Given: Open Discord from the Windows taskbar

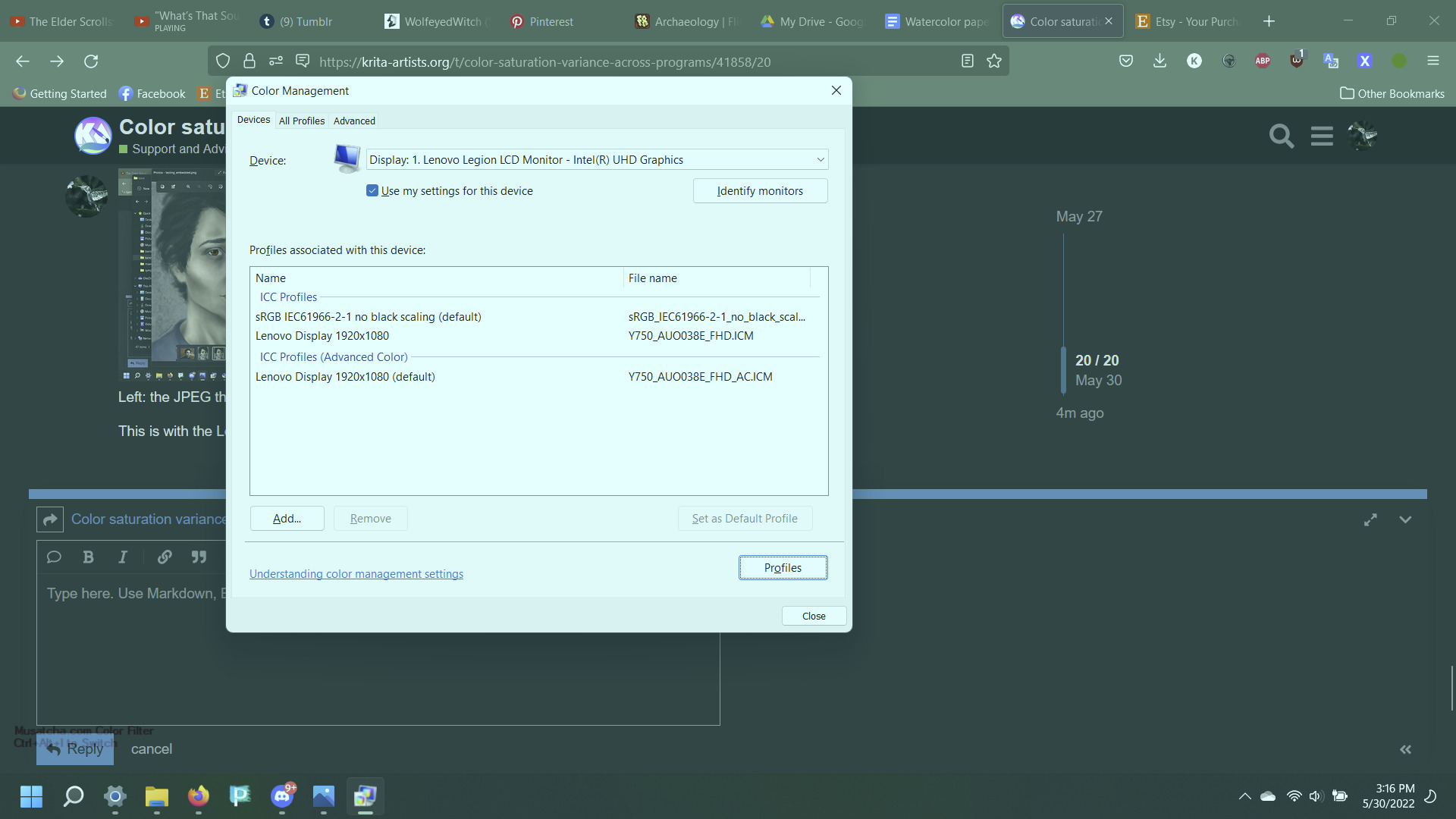Looking at the screenshot, I should [282, 796].
